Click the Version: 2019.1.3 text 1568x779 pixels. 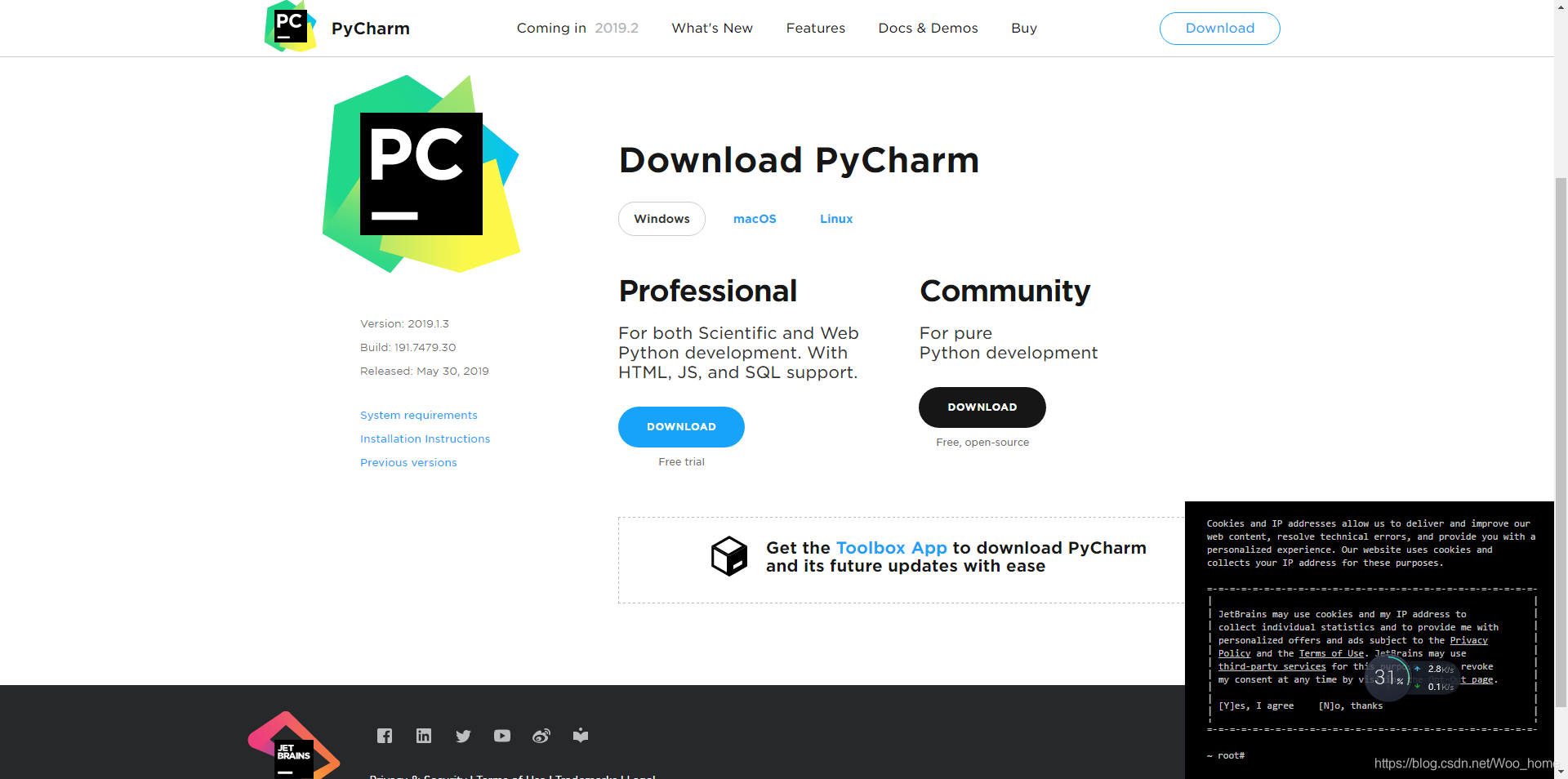pos(404,323)
